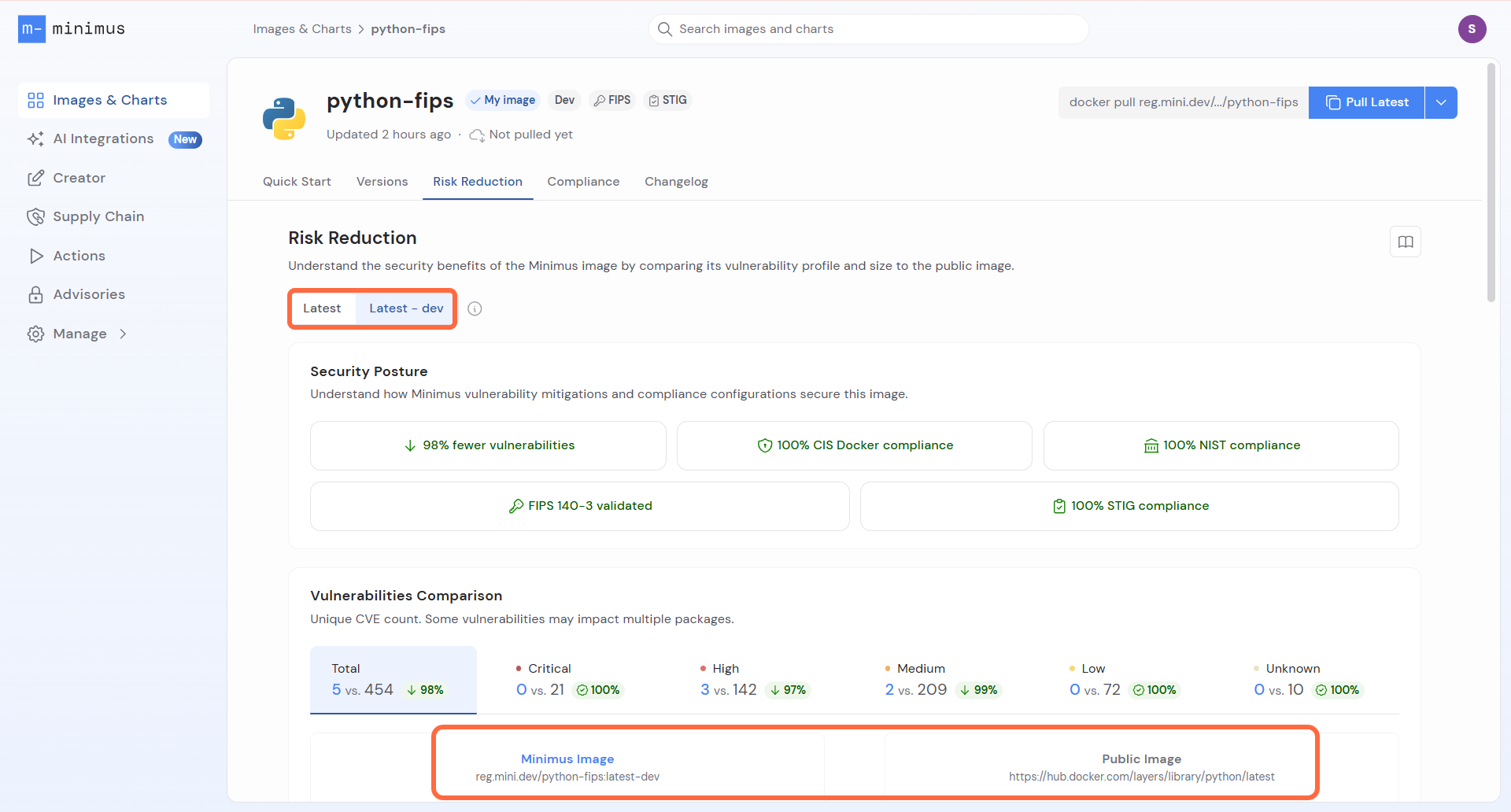Screen dimensions: 1511x812
Task: Click the Manage gear icon
Action: [35, 334]
